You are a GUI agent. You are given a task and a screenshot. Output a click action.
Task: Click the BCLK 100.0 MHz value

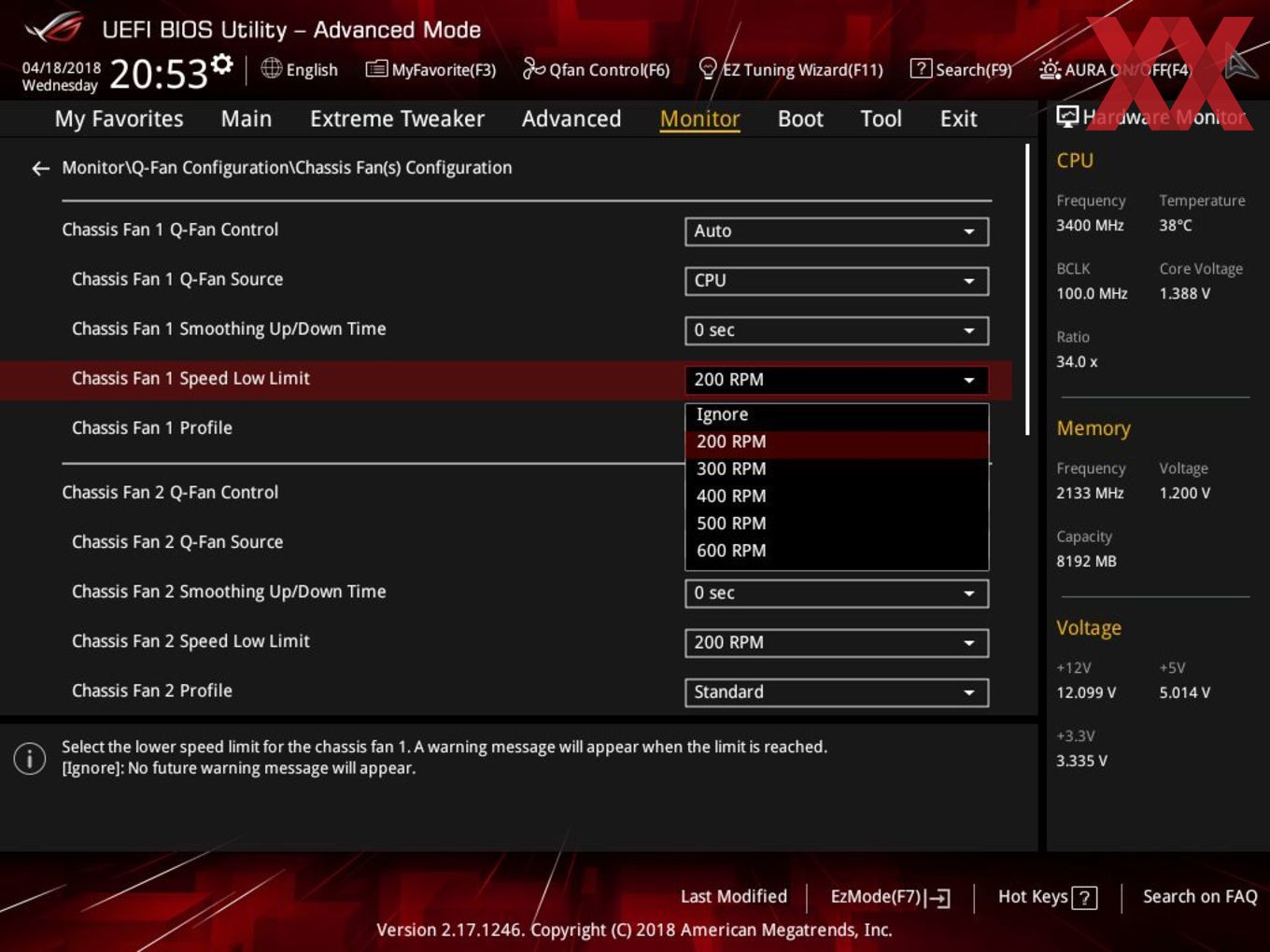(x=1092, y=293)
